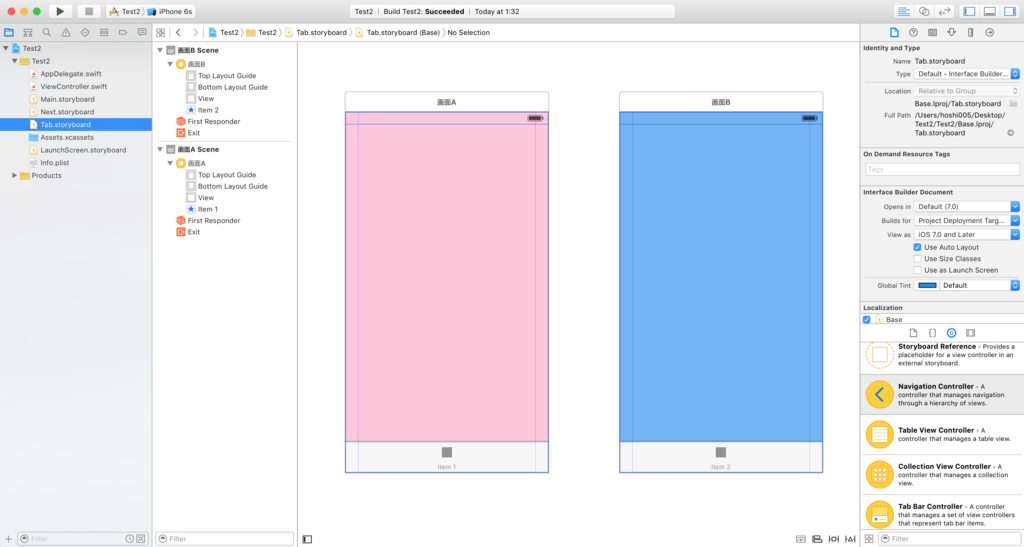
Task: Open the Debug navigator tab
Action: [104, 32]
